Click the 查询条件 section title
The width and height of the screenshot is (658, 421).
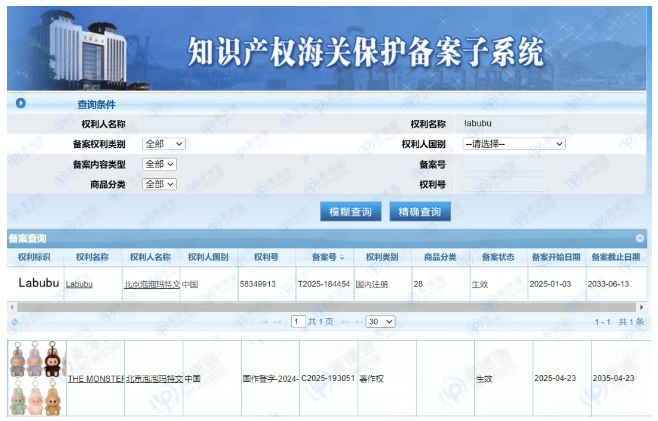click(97, 105)
